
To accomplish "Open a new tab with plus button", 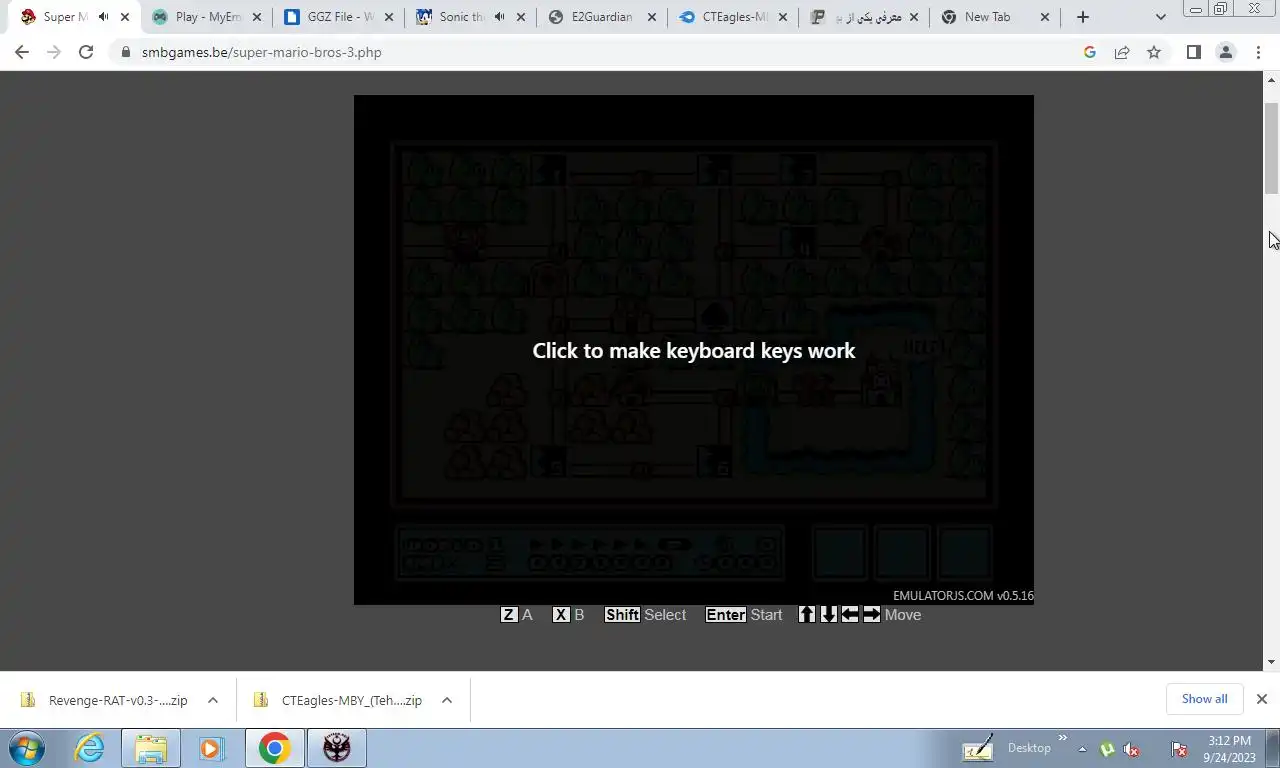I will (x=1083, y=17).
